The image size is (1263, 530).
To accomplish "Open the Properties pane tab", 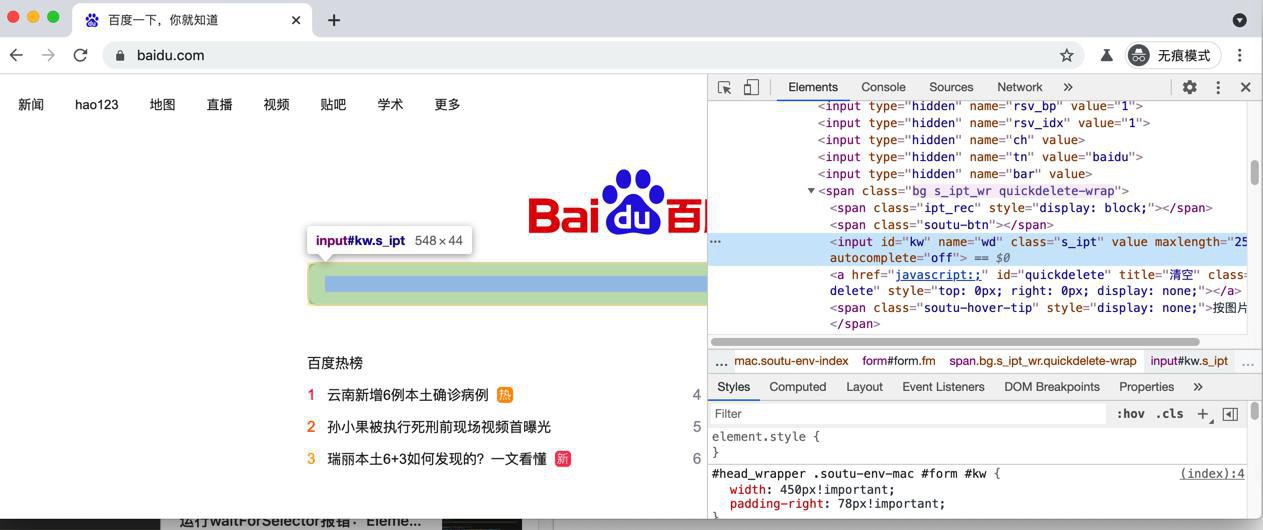I will tap(1146, 387).
